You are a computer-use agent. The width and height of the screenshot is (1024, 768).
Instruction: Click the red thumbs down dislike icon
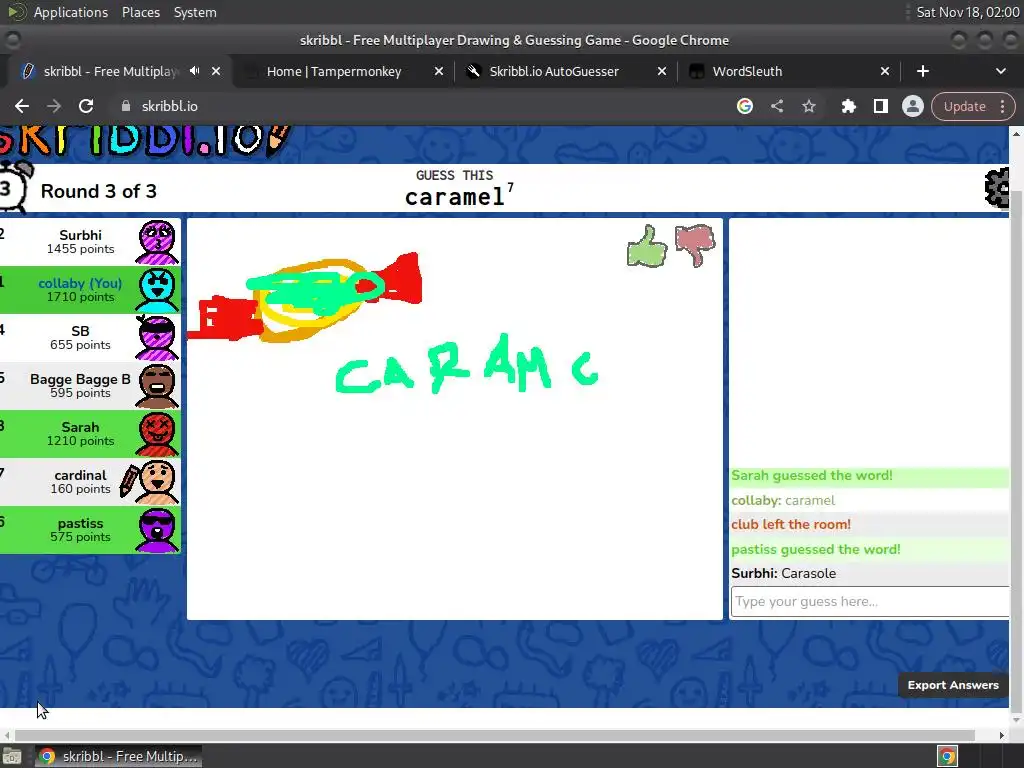(x=695, y=245)
